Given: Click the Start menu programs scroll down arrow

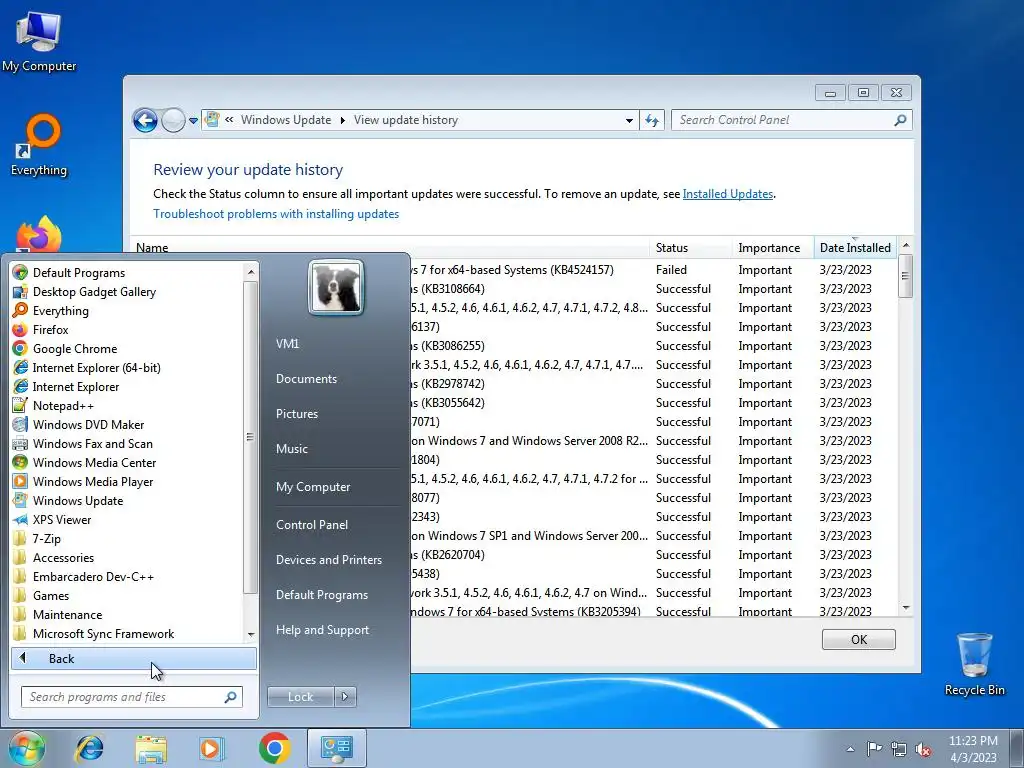Looking at the screenshot, I should (x=251, y=634).
